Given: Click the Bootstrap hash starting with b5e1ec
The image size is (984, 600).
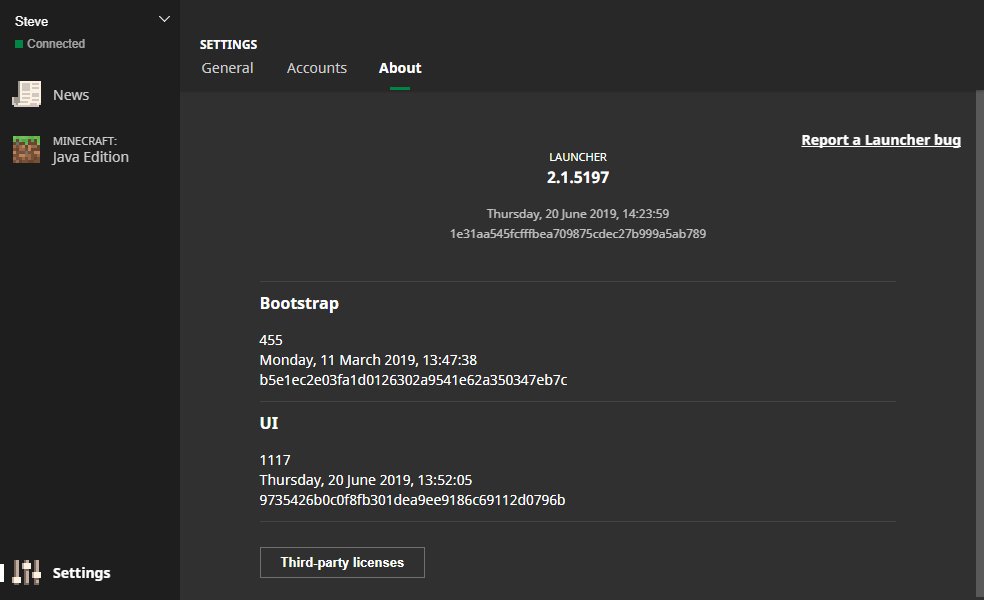Looking at the screenshot, I should 413,380.
